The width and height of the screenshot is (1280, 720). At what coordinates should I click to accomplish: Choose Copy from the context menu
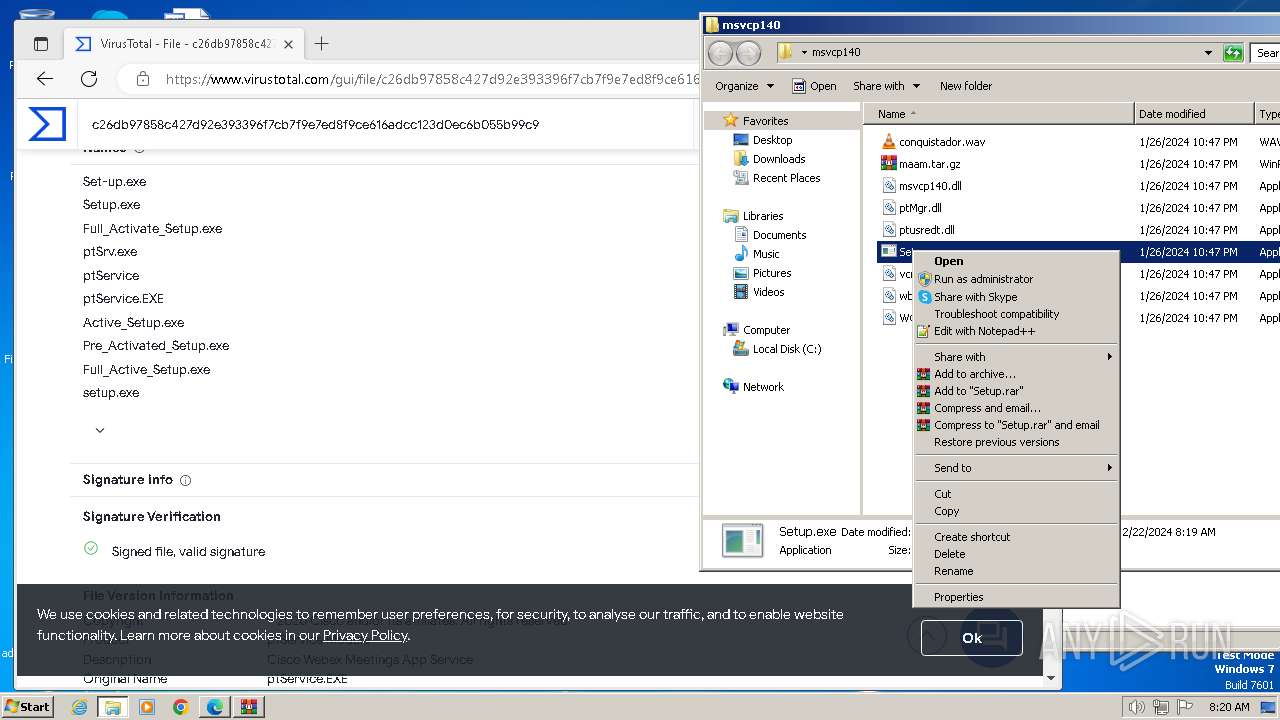[1016, 511]
